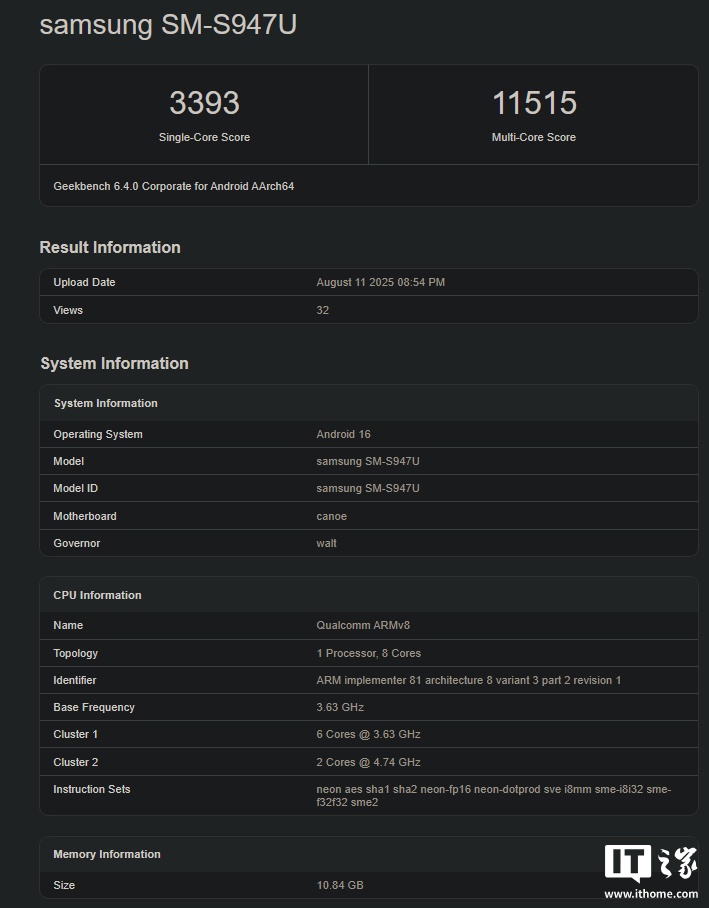This screenshot has width=709, height=908.
Task: Click 'samsung SM-S947U' in the Model ID row
Action: 368,489
